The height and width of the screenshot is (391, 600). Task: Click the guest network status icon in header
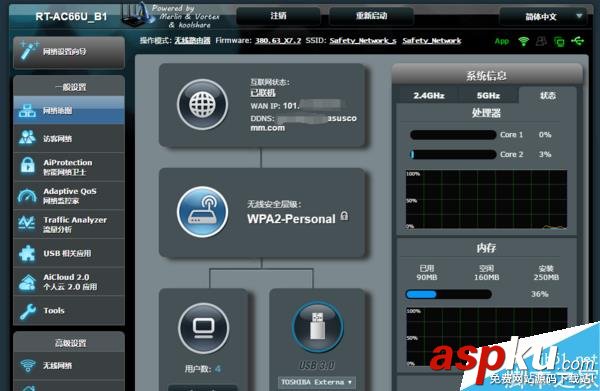pyautogui.click(x=541, y=41)
